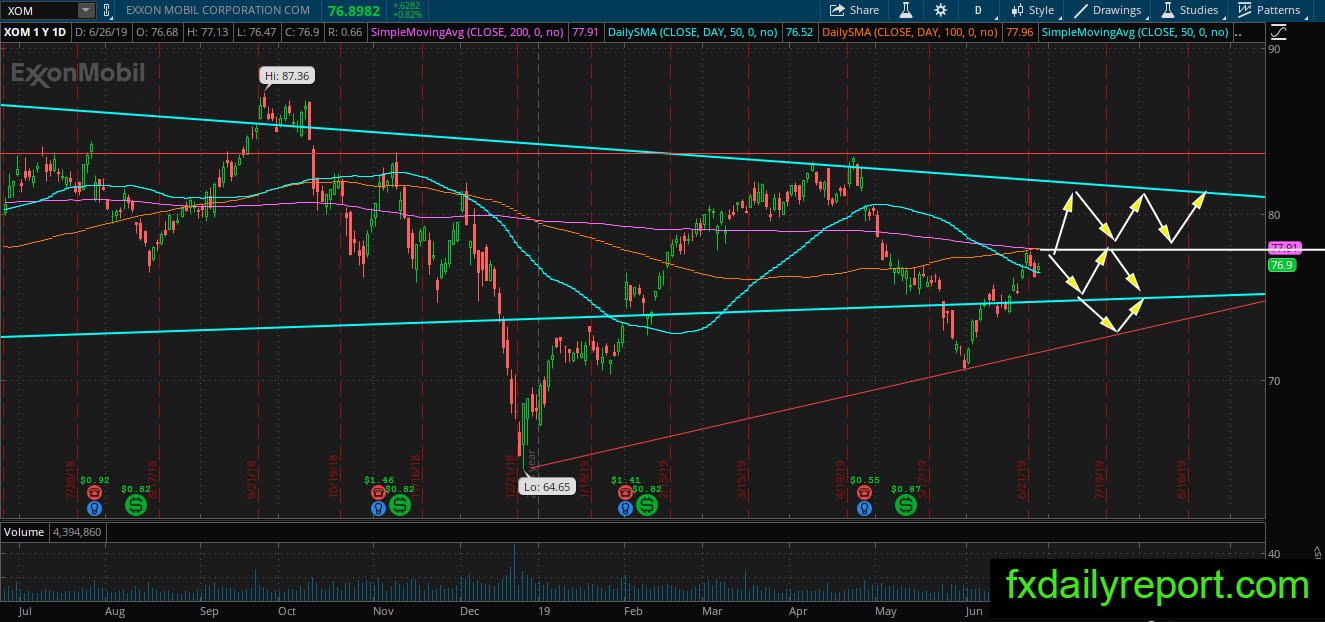Click the earnings phone icon labeled $0.55
Screen dimensions: 1325x622
(x=863, y=492)
